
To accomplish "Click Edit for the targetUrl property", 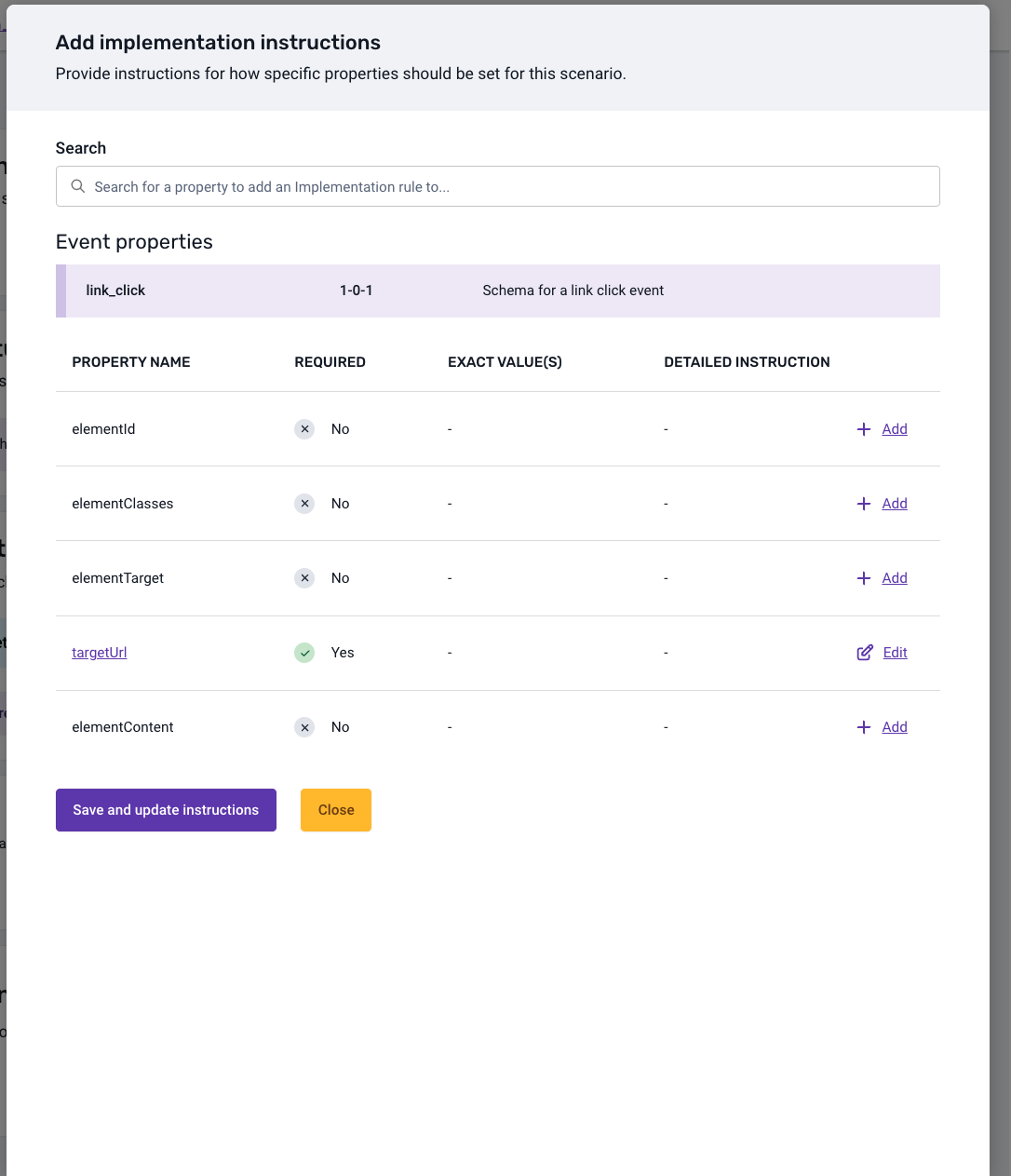I will [x=895, y=652].
